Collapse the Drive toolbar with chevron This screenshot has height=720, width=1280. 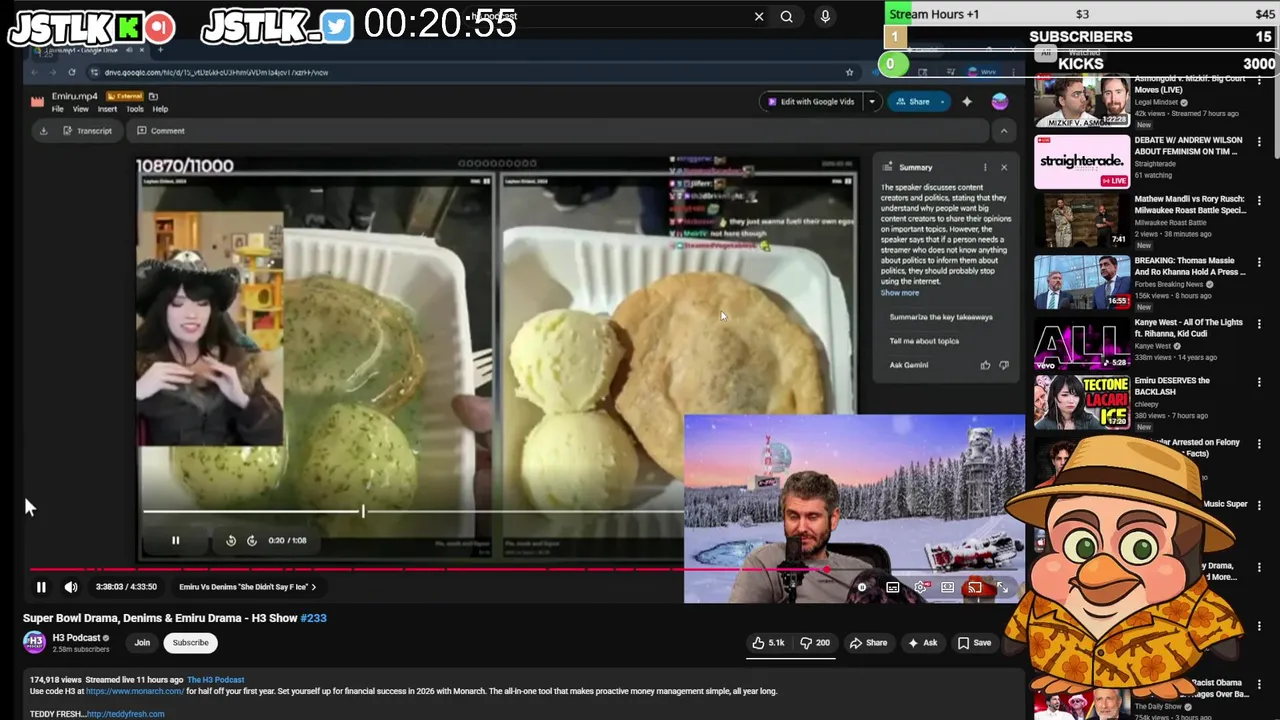pos(1004,130)
